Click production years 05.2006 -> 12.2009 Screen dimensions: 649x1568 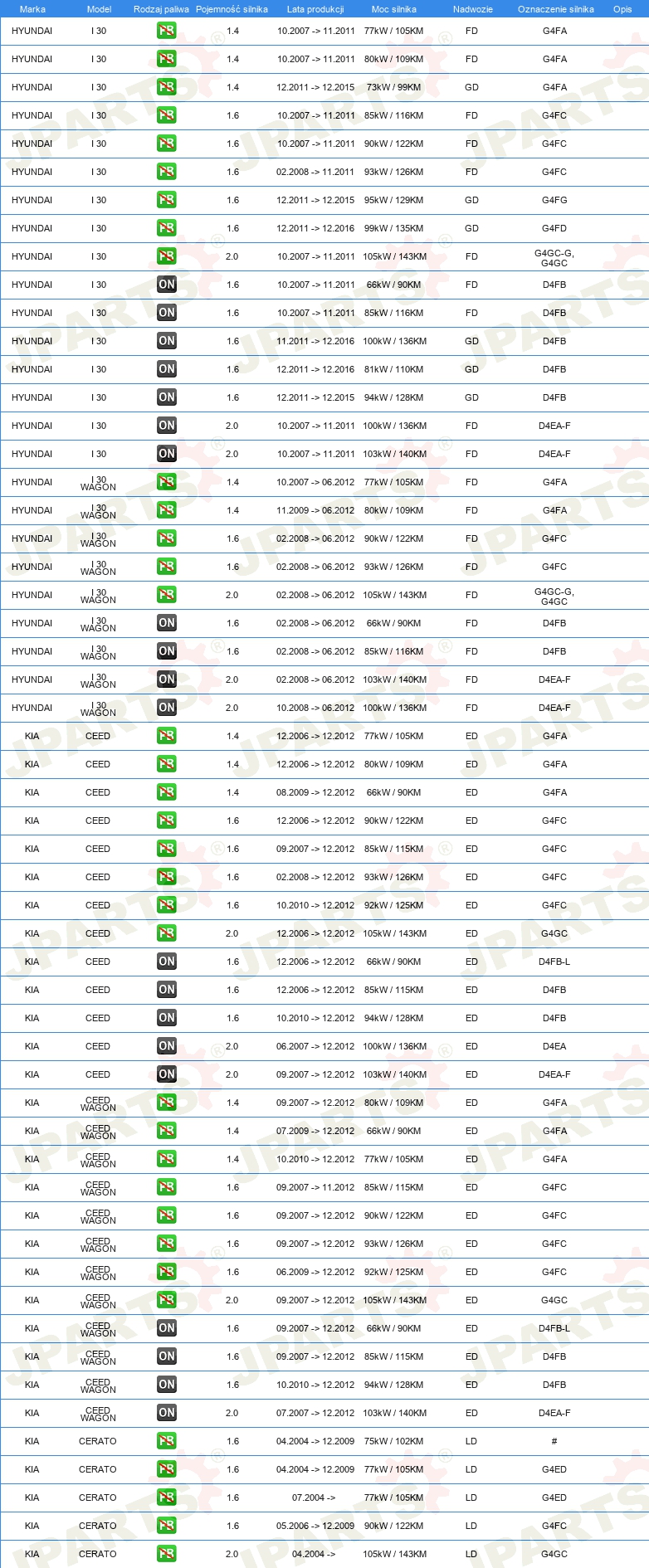315,1526
